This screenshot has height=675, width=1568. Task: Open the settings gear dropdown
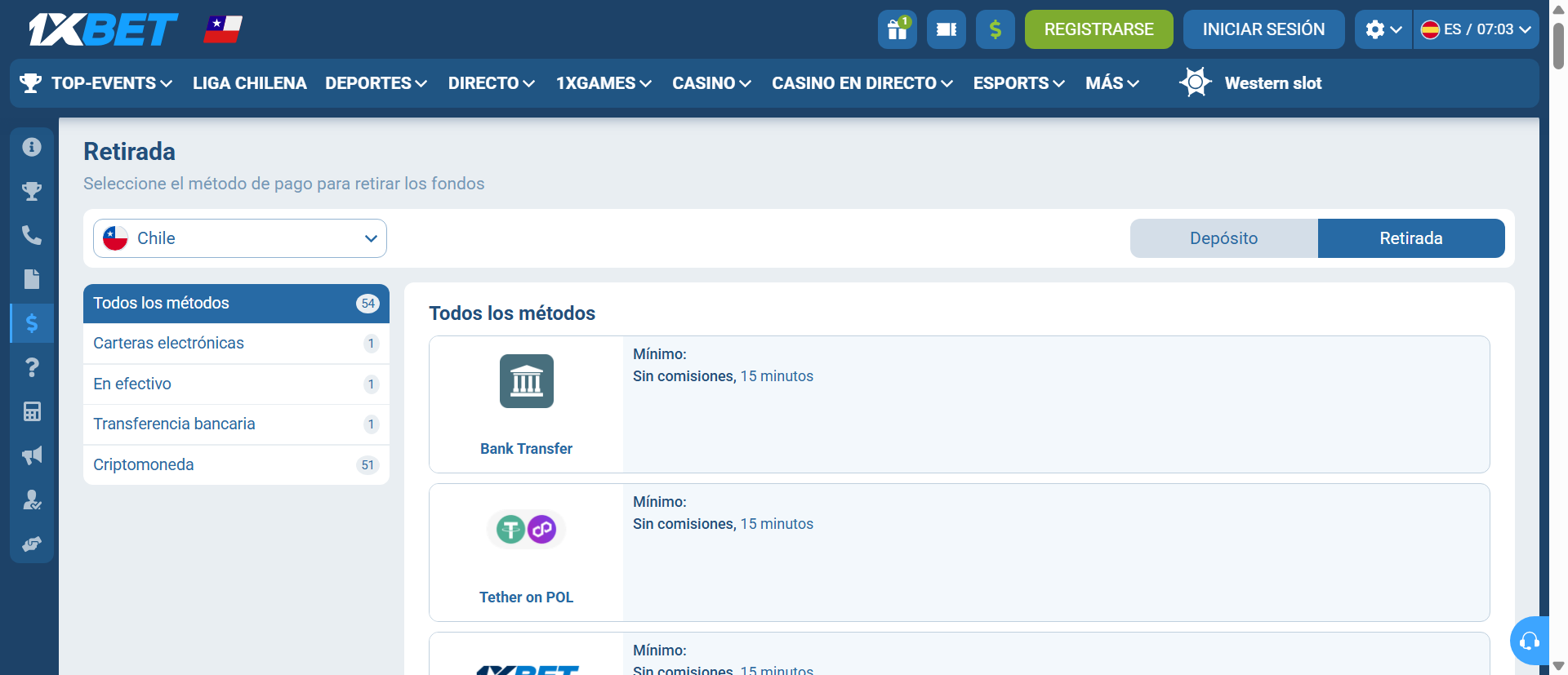(1383, 29)
